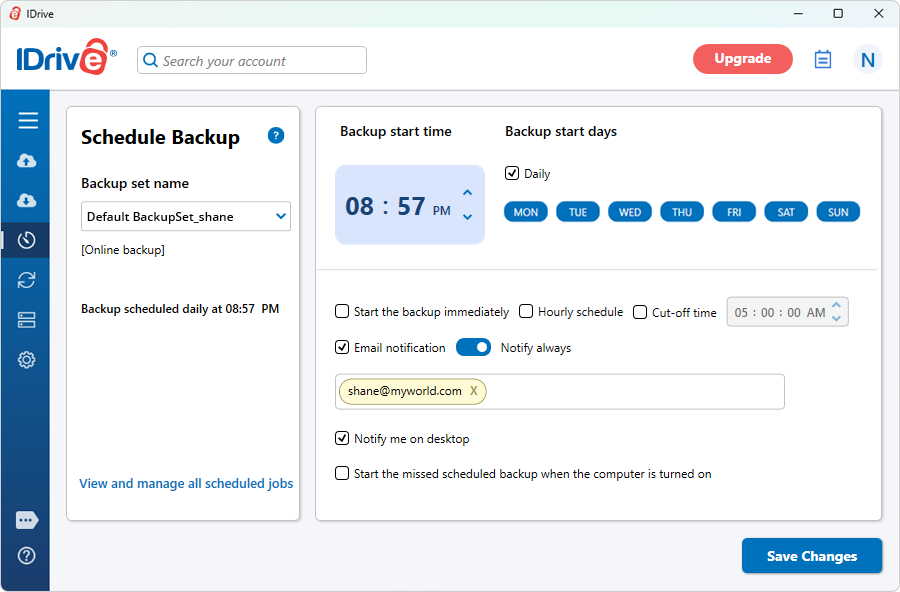
Task: Remove shane@myworld.com email tag
Action: (x=474, y=391)
